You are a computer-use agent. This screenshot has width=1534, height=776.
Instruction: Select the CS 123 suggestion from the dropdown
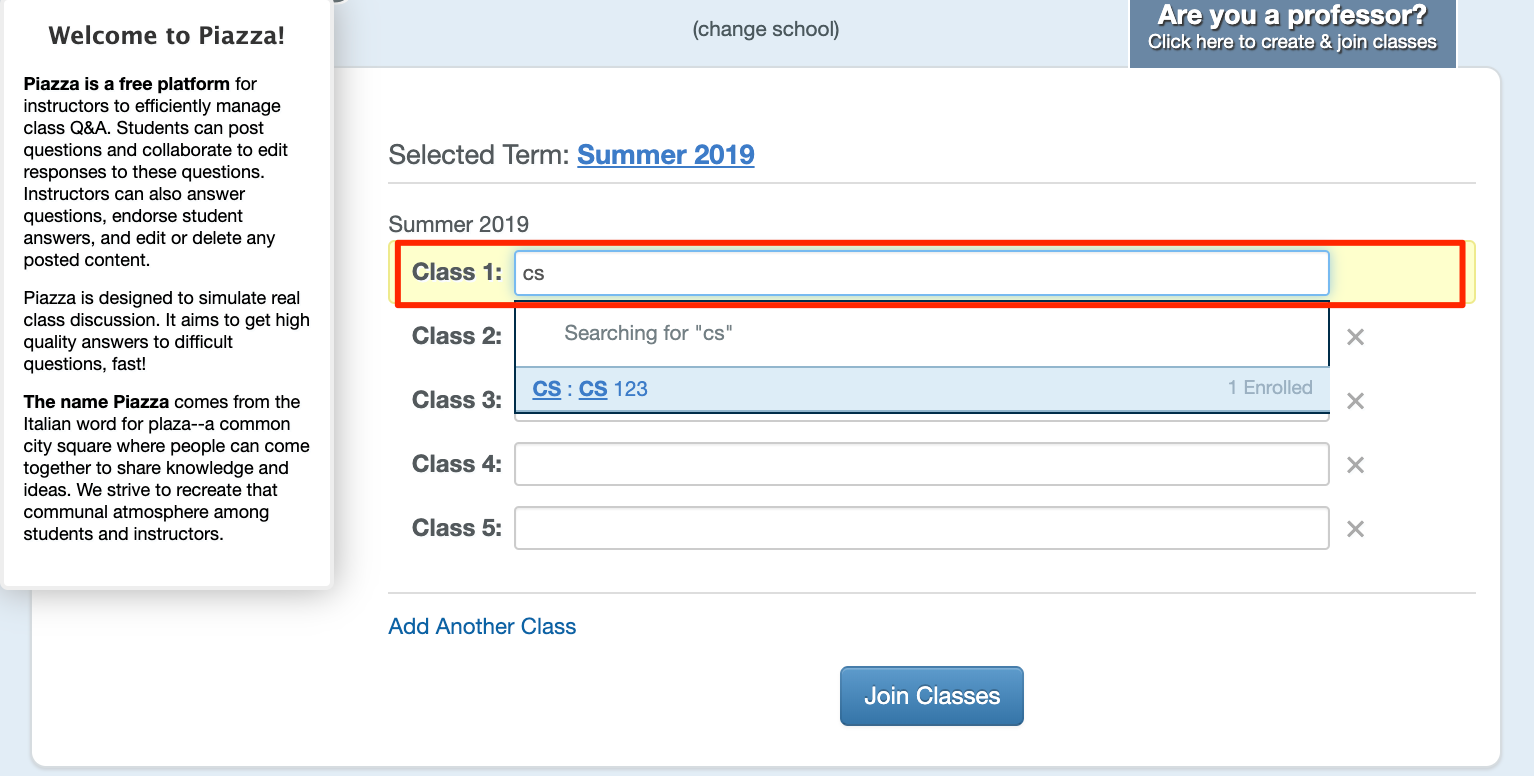tap(922, 389)
